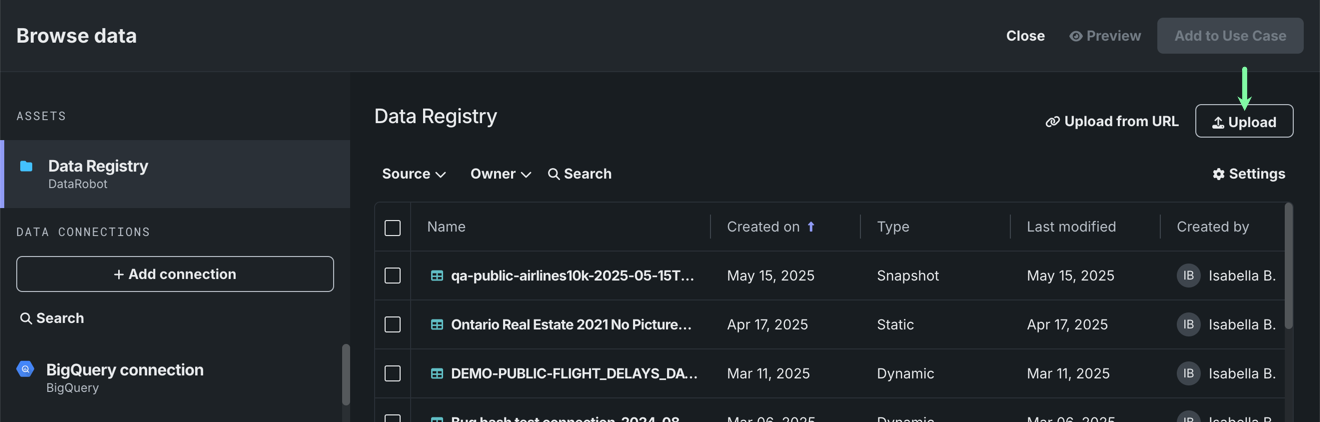Click the dataset icon for qa-public-airlines10k
This screenshot has height=422, width=1320.
tap(437, 276)
